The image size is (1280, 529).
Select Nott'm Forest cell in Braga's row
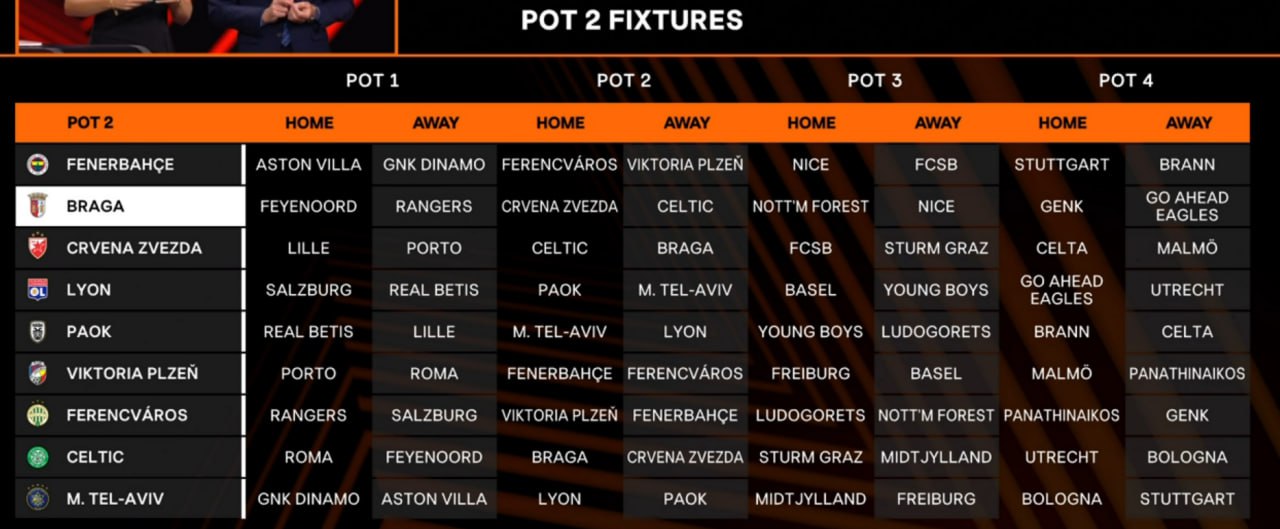pyautogui.click(x=811, y=206)
